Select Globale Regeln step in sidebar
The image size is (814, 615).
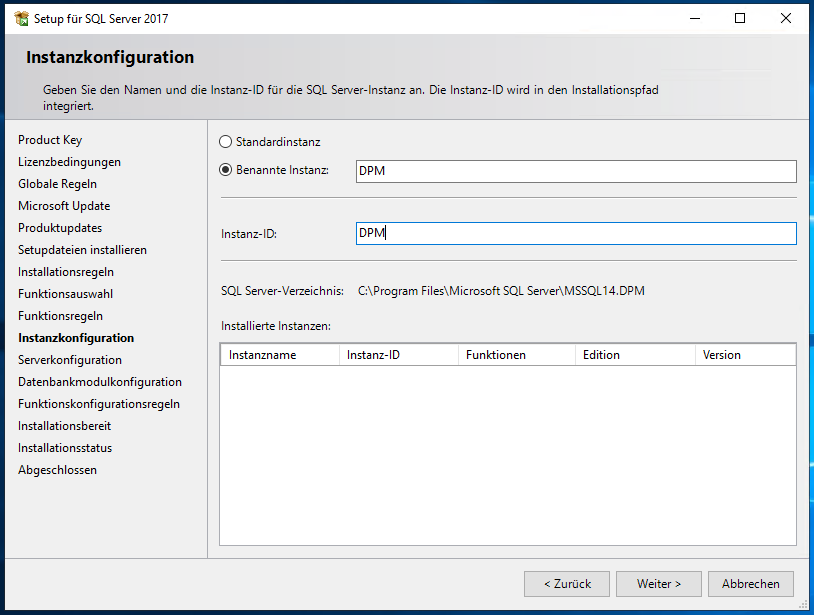click(x=57, y=184)
